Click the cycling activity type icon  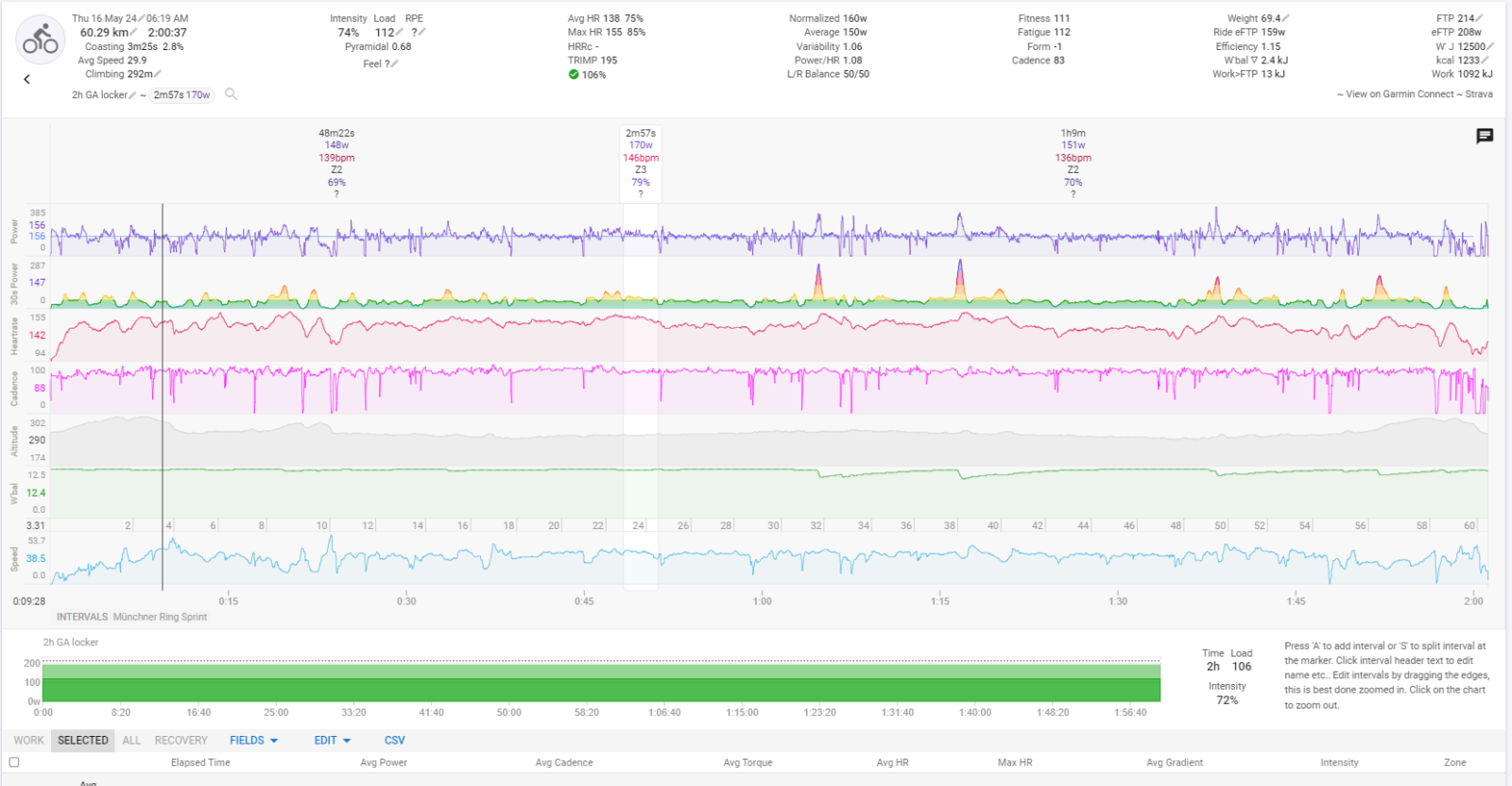(x=41, y=41)
